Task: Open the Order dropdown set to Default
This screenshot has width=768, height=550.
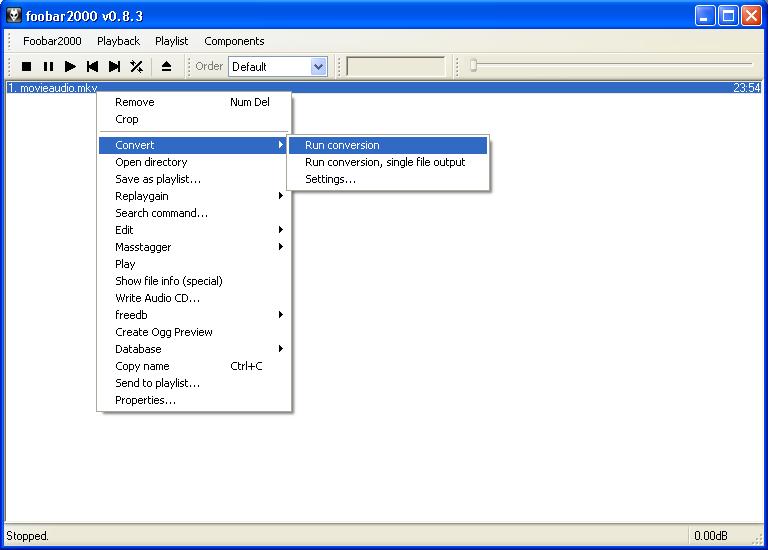Action: coord(278,66)
